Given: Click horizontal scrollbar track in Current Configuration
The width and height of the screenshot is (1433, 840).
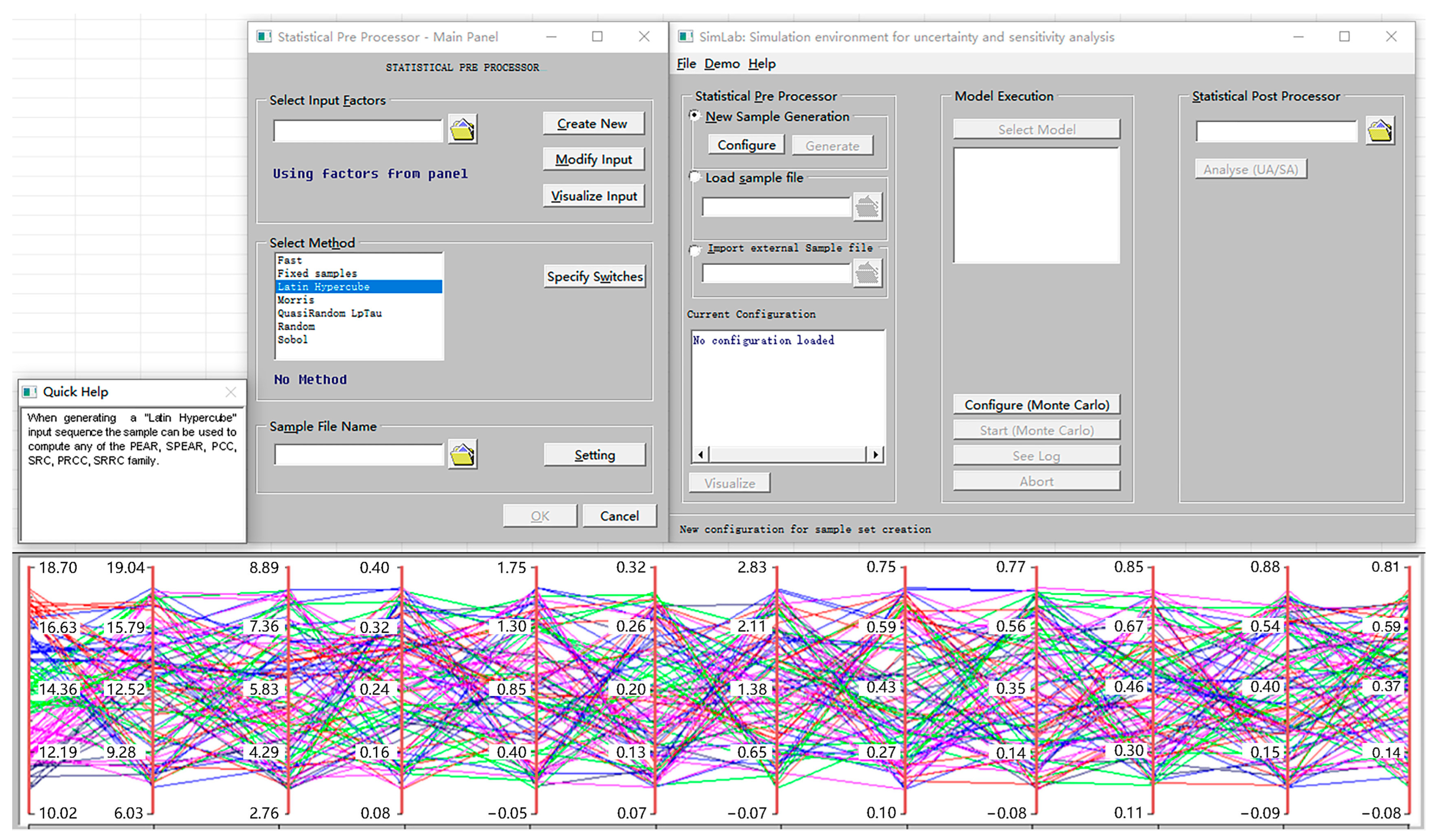Looking at the screenshot, I should click(787, 454).
